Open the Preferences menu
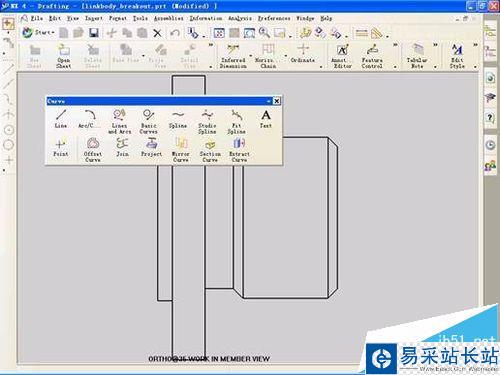The image size is (500, 375). click(274, 18)
